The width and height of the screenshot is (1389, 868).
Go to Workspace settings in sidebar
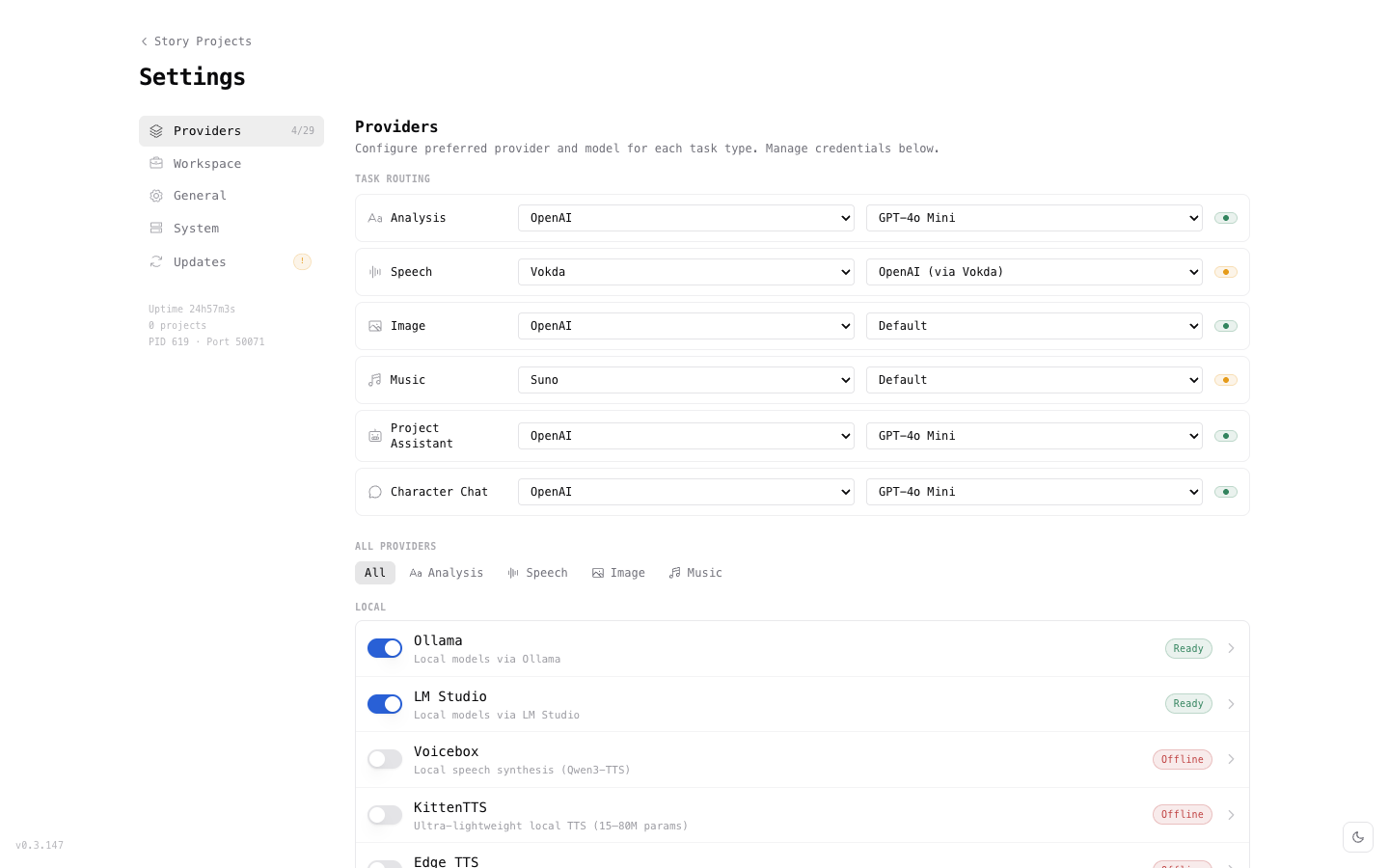click(x=206, y=163)
